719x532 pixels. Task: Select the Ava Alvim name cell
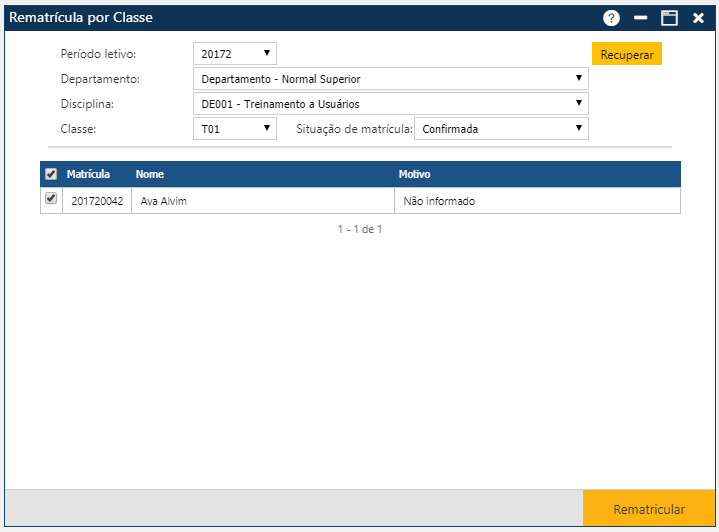pyautogui.click(x=163, y=201)
